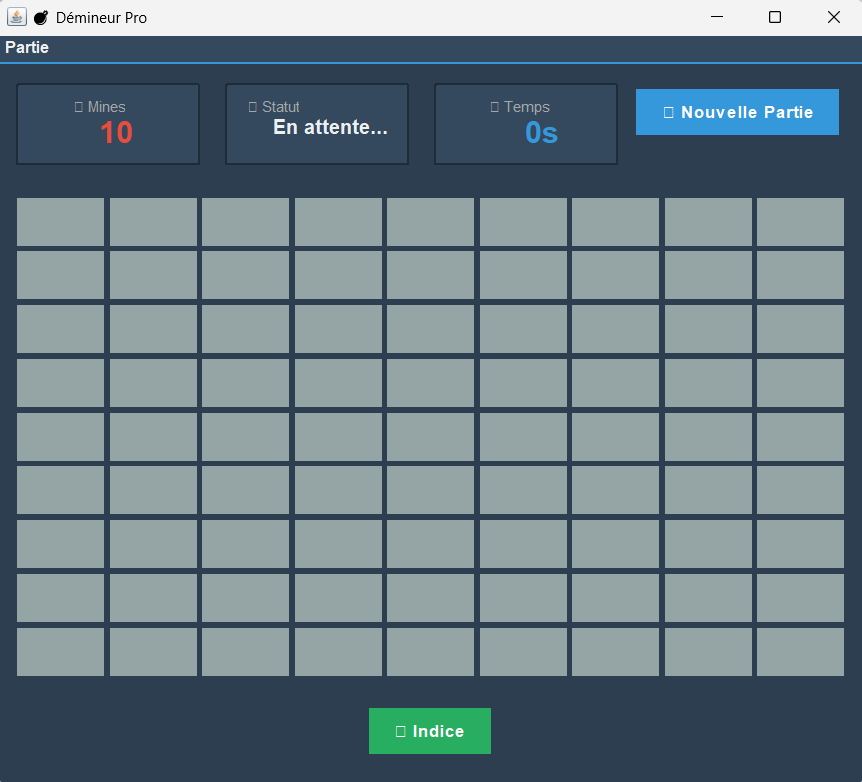Maximize the Démineur Pro window
The image size is (862, 782).
pos(774,17)
